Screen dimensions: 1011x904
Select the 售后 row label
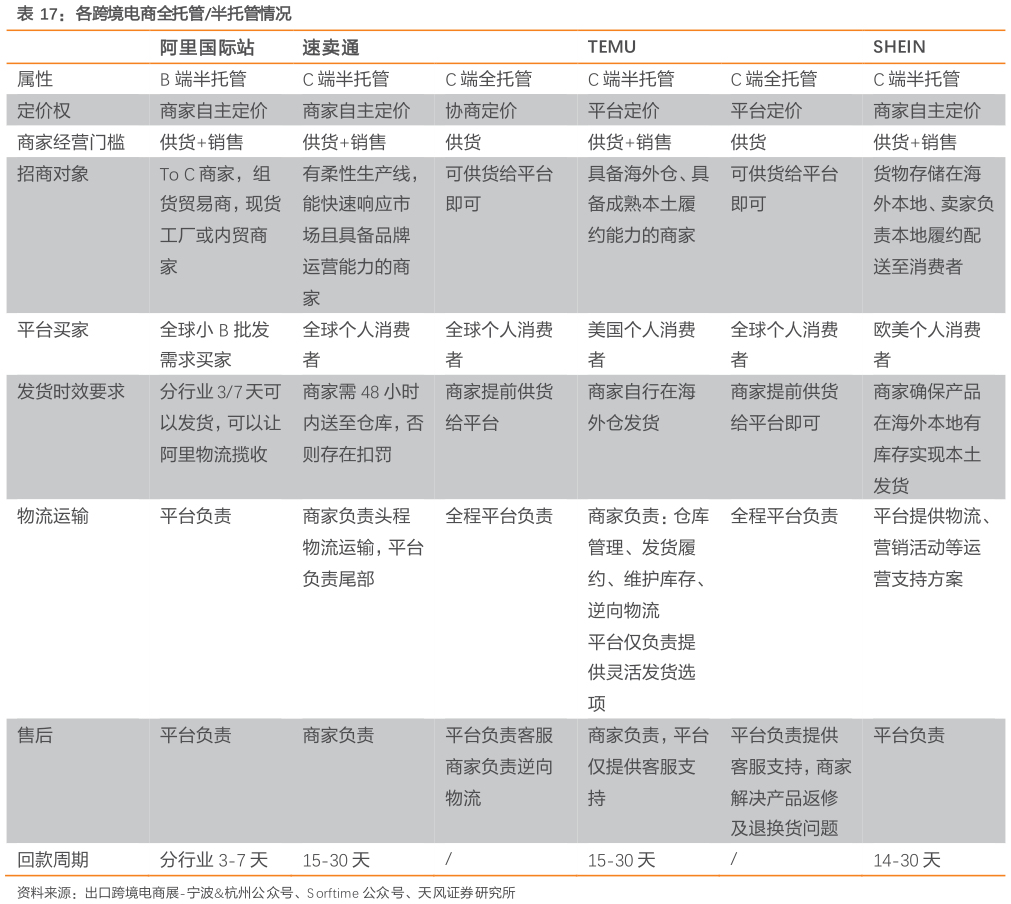click(36, 735)
